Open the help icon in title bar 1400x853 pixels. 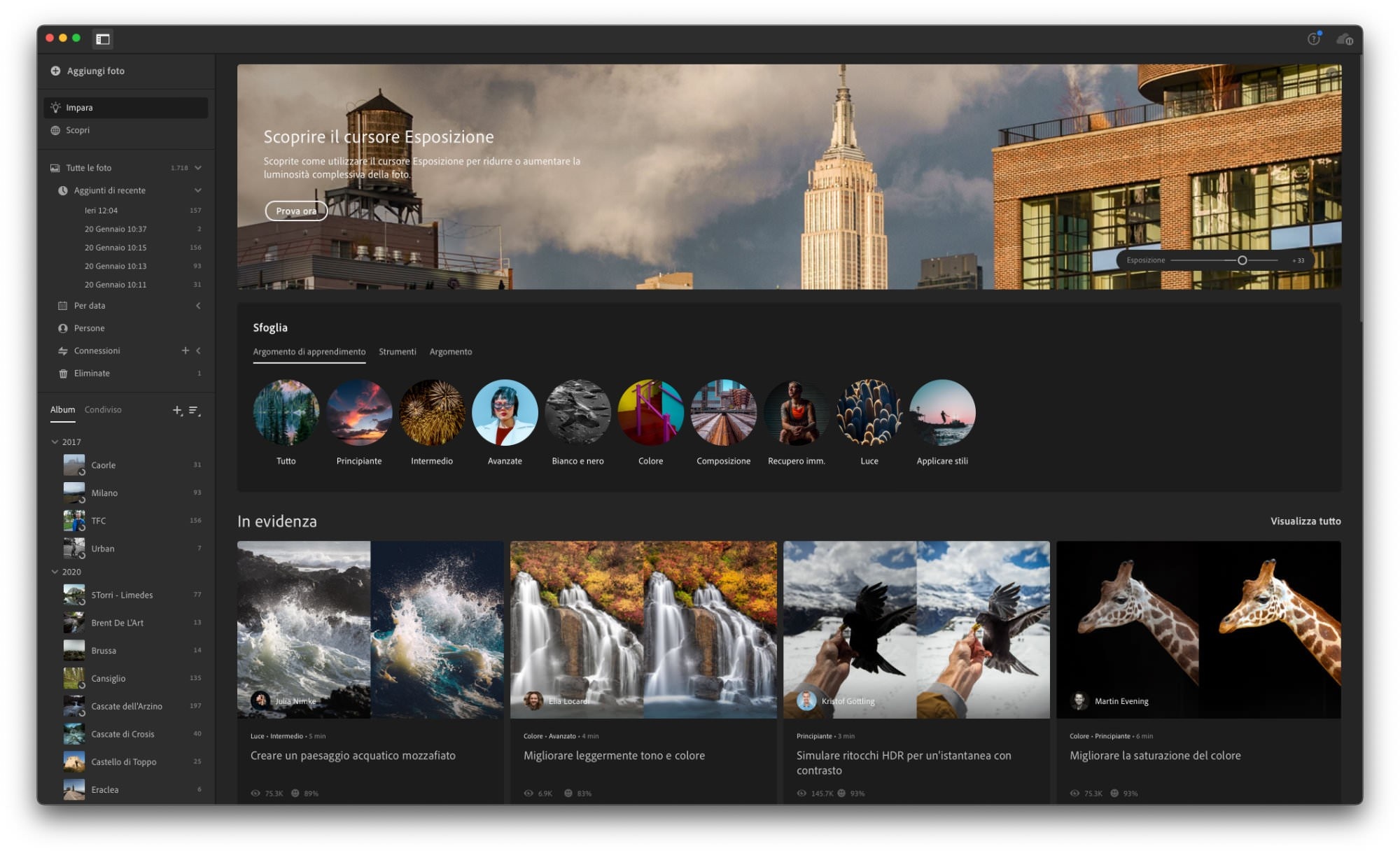1313,39
